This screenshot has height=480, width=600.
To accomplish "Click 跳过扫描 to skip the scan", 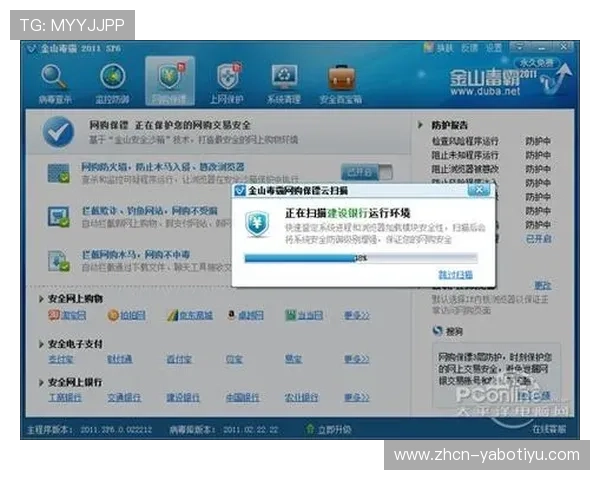I will (x=455, y=274).
